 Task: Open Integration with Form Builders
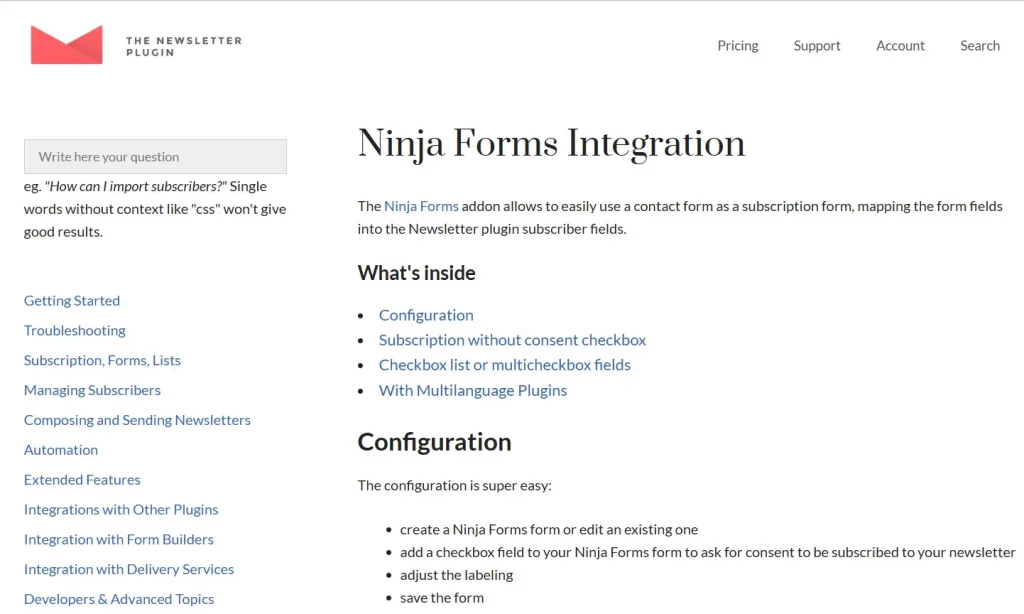[119, 540]
